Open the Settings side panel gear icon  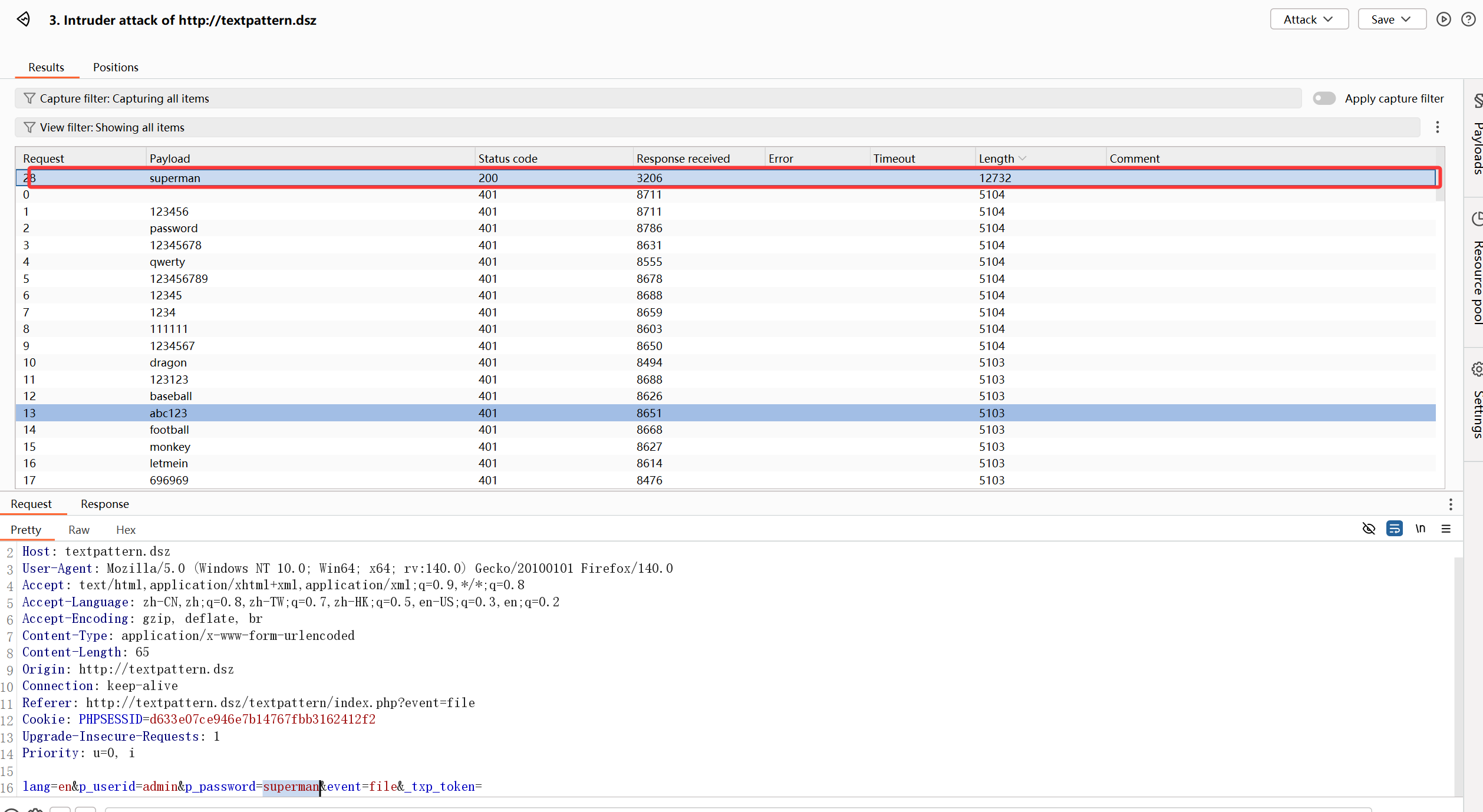1477,369
